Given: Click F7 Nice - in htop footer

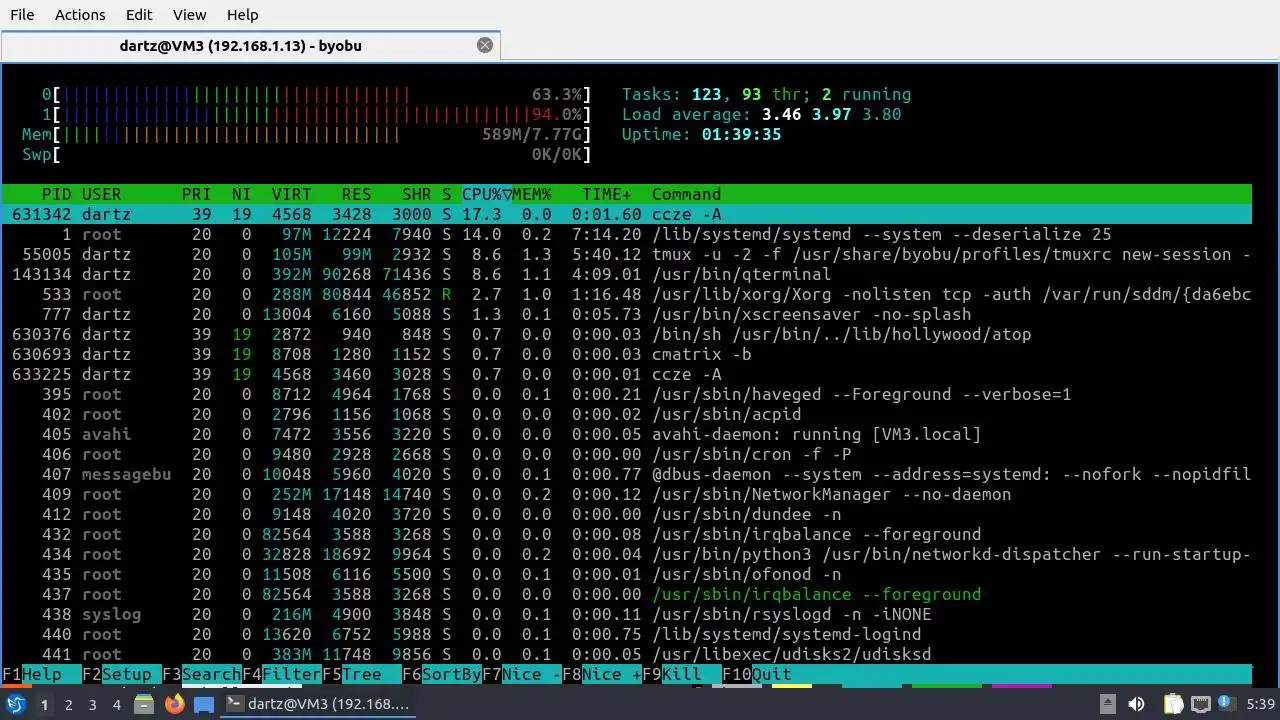Looking at the screenshot, I should (x=522, y=674).
